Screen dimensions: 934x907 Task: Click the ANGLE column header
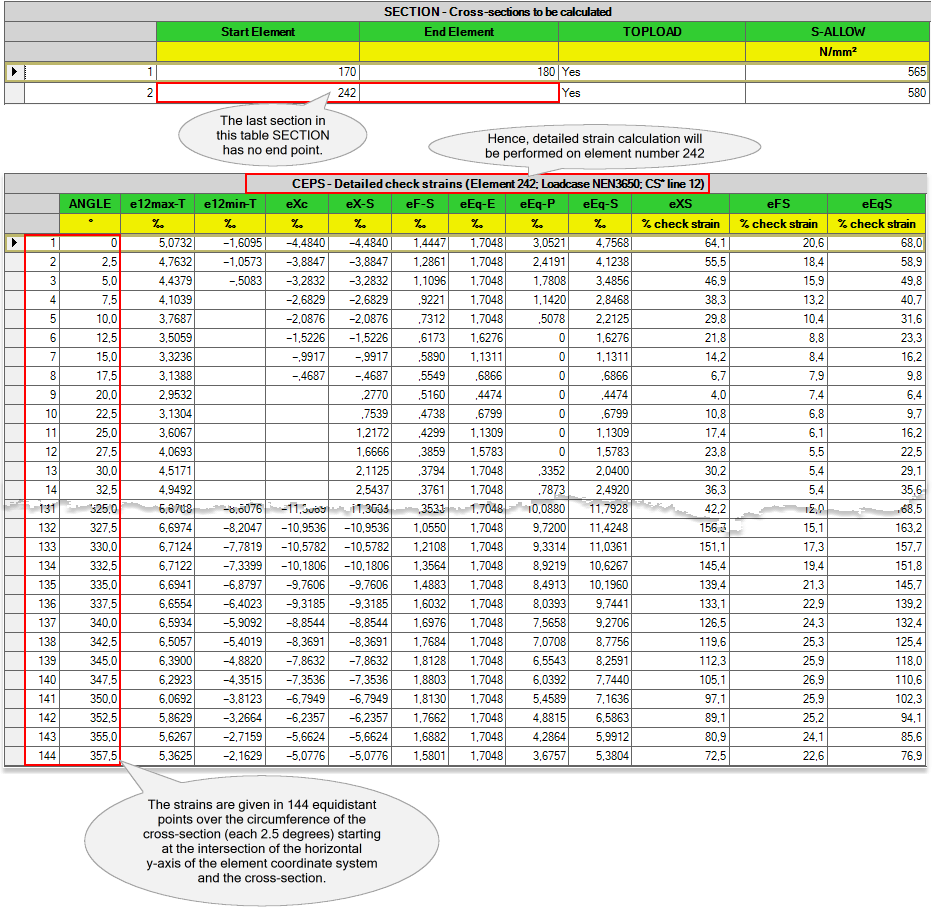tap(90, 204)
